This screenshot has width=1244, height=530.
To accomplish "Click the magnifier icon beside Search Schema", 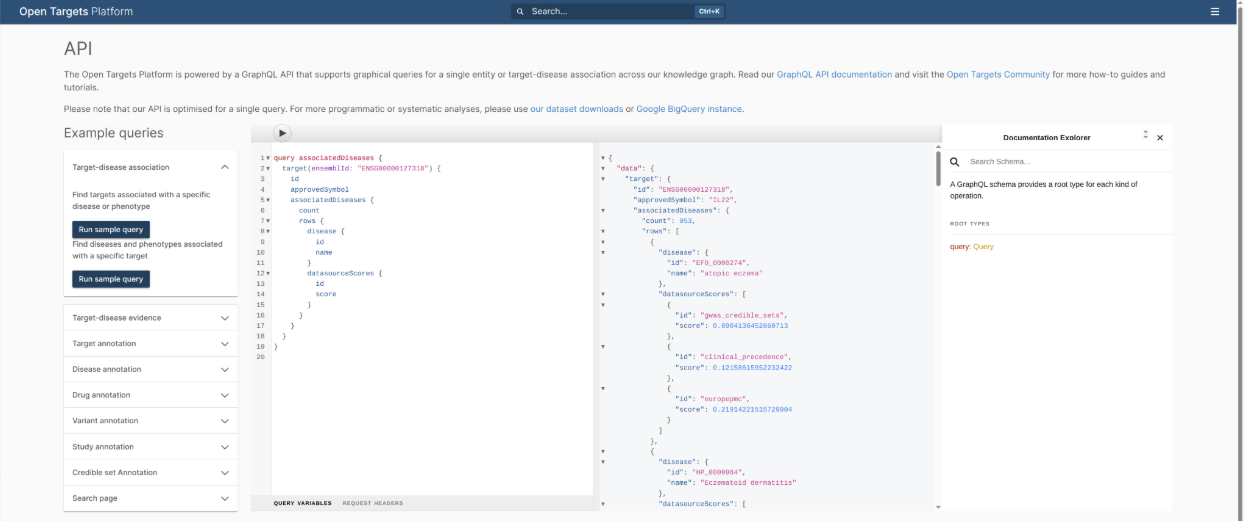I will [955, 161].
